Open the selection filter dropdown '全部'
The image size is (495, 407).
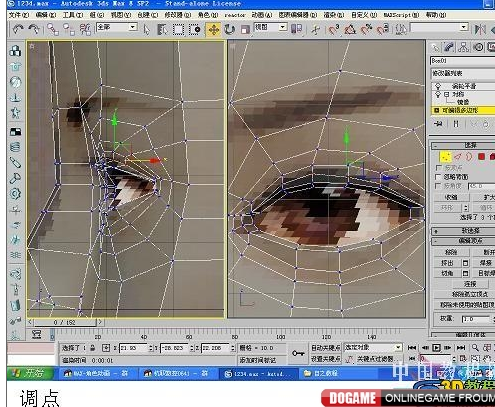[x=117, y=27]
